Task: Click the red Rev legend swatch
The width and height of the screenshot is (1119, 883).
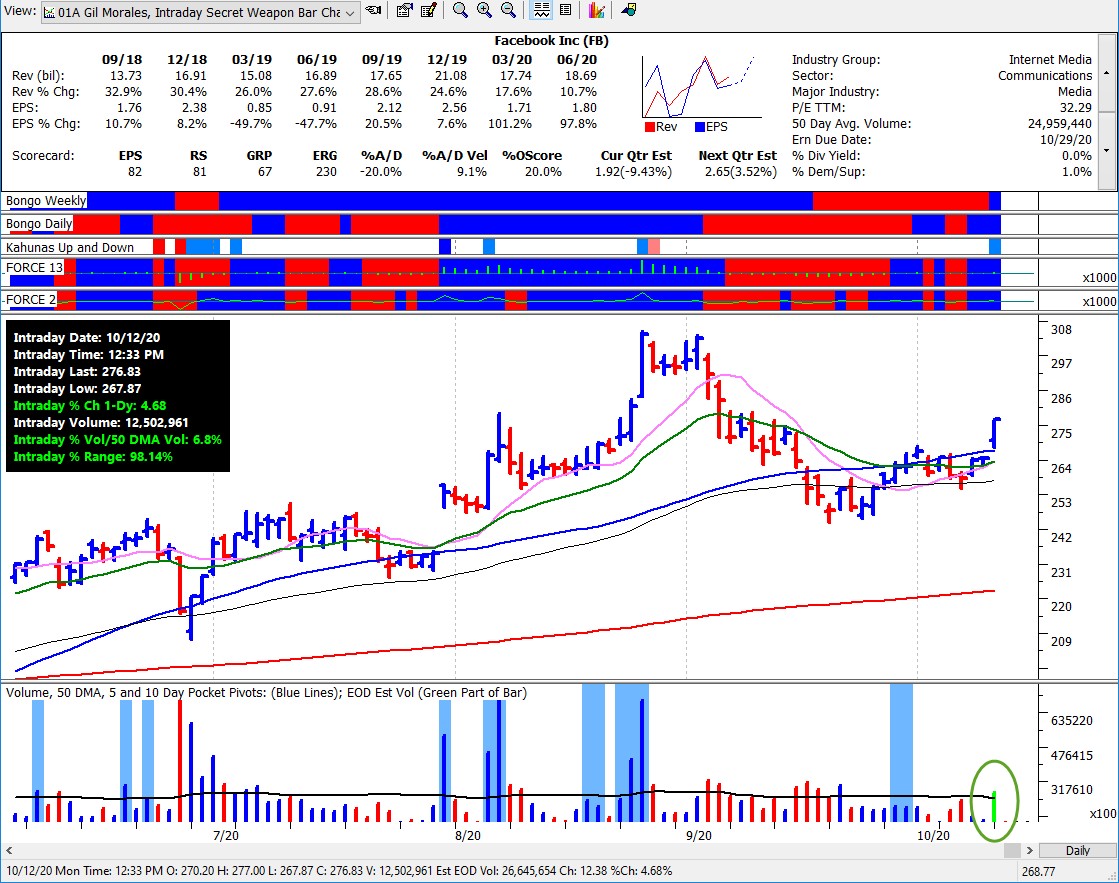Action: pos(649,127)
